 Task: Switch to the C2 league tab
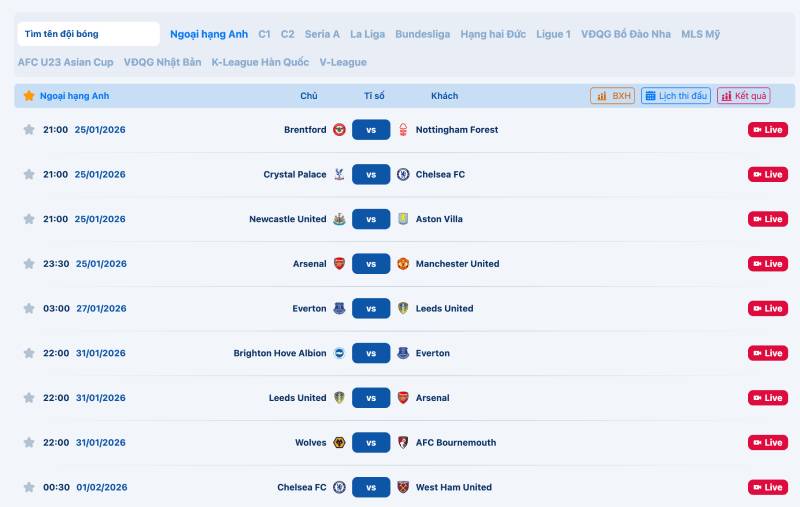tap(287, 34)
